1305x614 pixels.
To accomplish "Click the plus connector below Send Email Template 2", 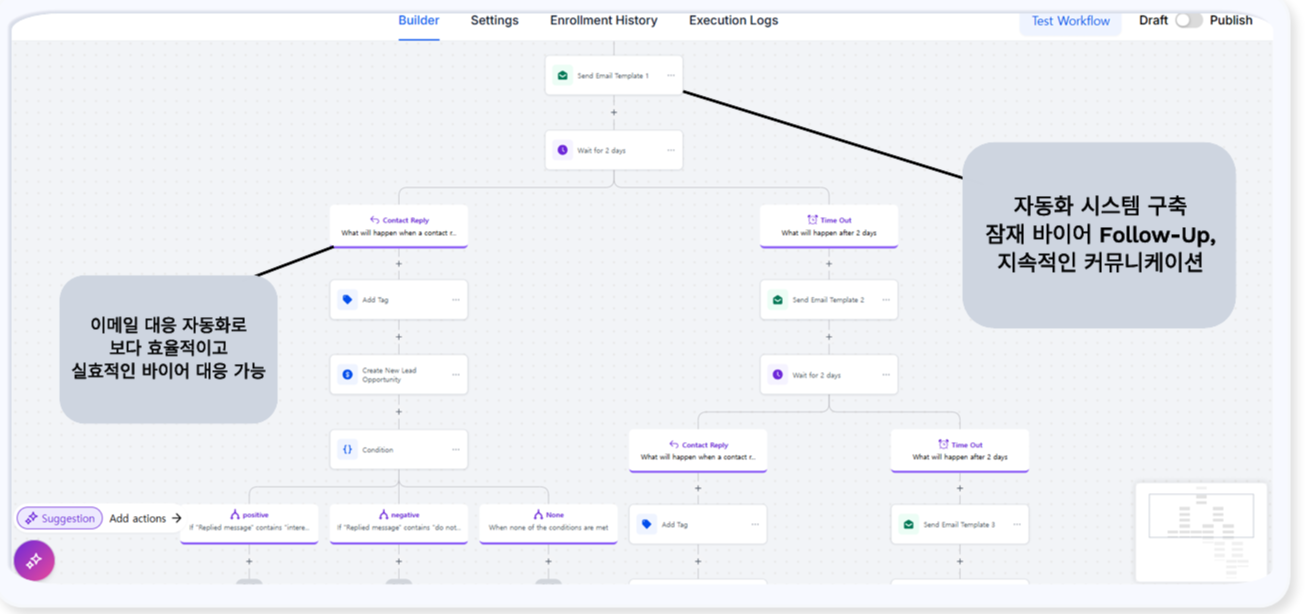I will 829,337.
